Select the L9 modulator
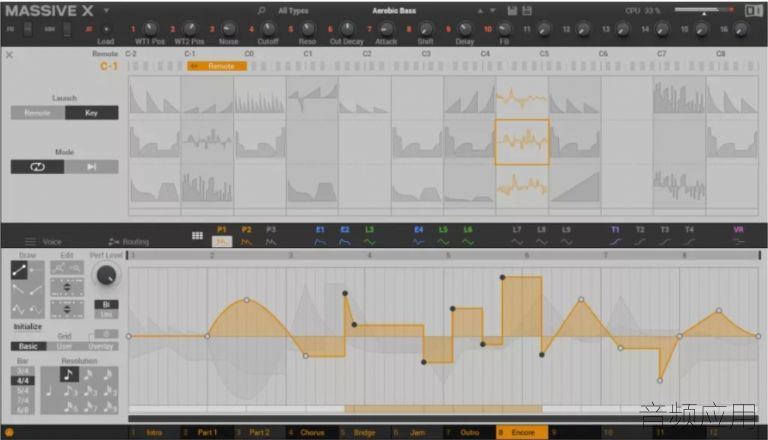Screen dimensions: 768x440 coord(566,236)
